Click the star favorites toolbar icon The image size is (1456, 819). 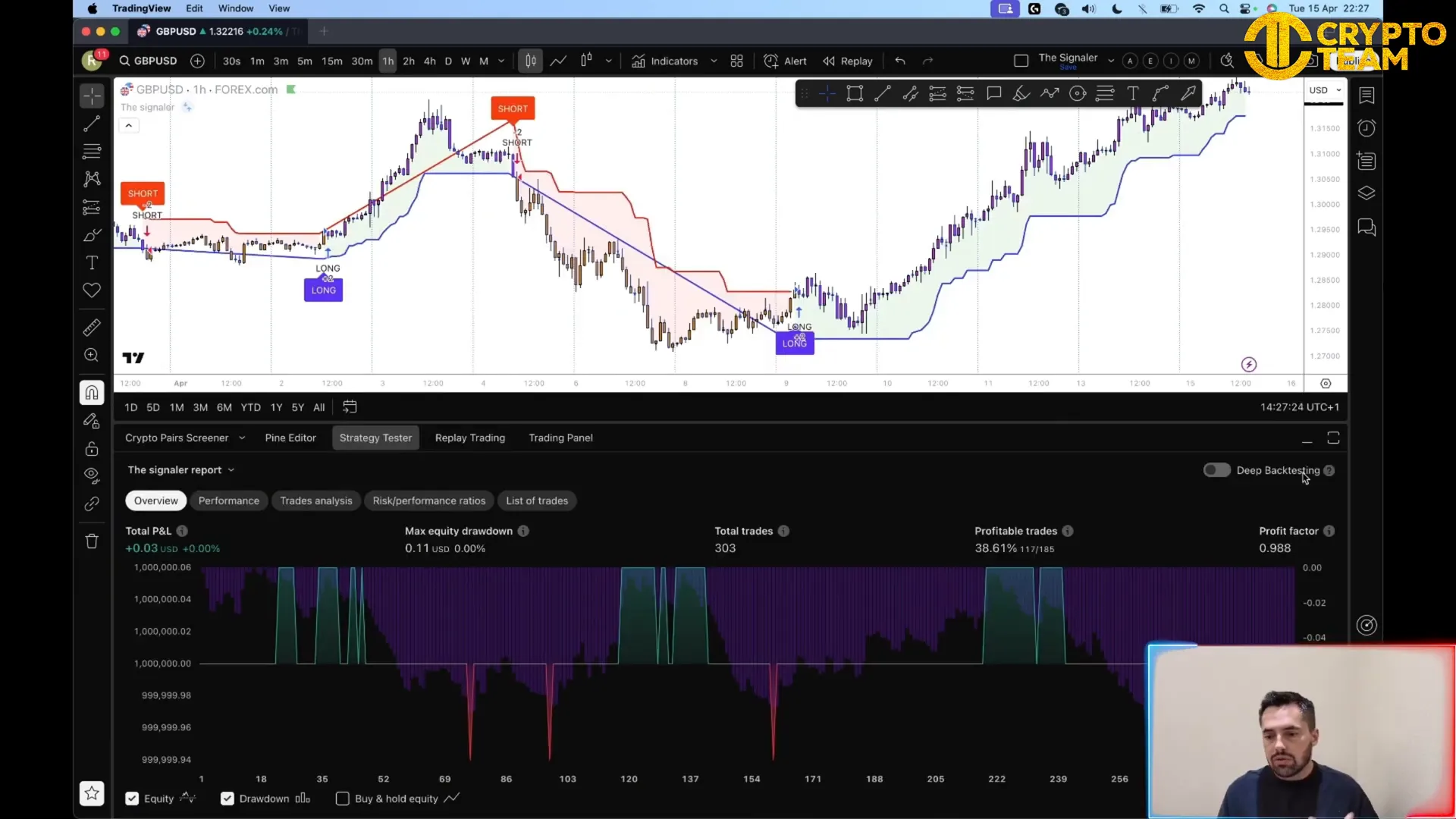click(x=92, y=793)
